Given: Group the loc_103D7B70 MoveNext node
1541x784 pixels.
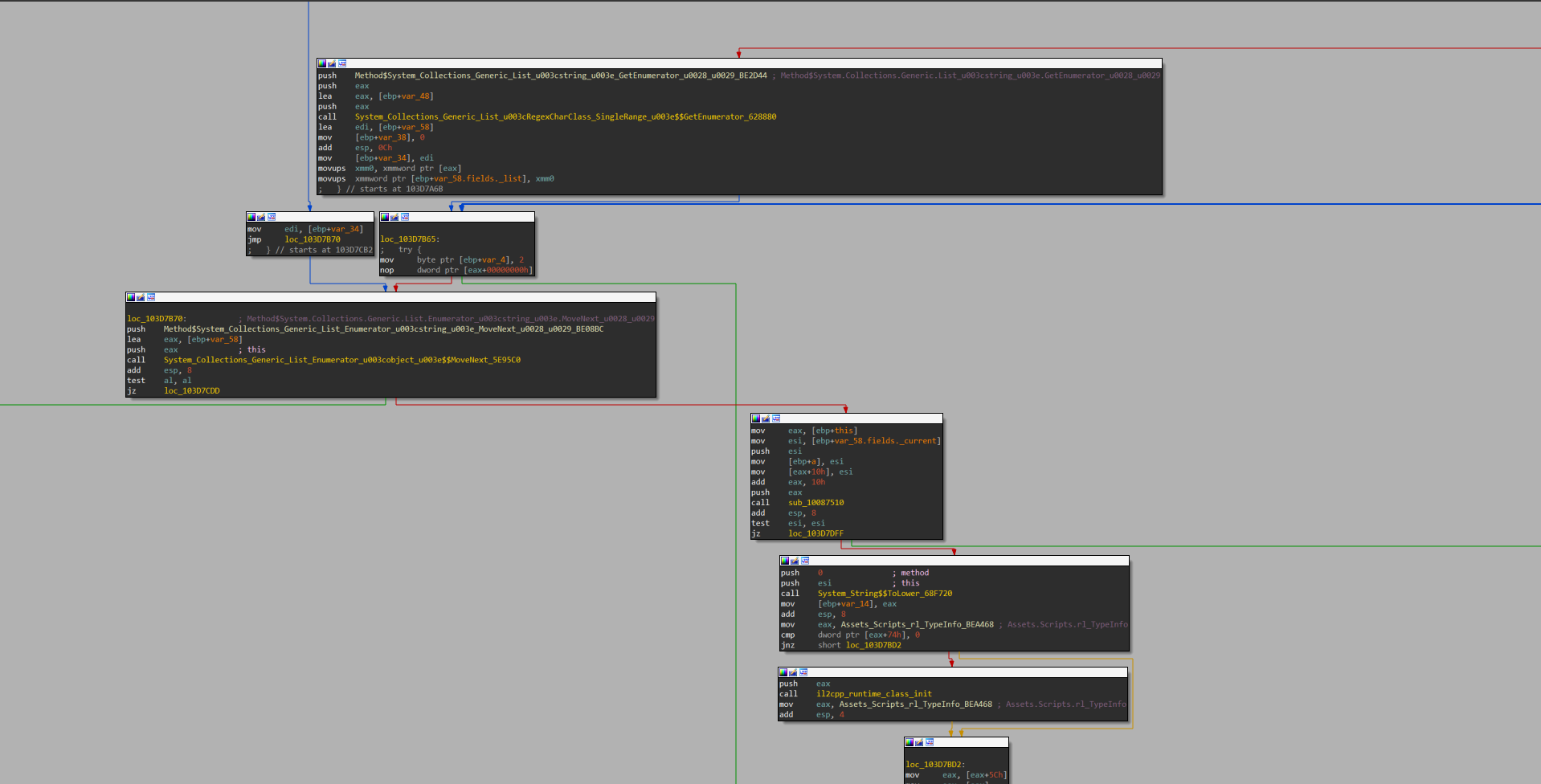Looking at the screenshot, I should pos(151,297).
